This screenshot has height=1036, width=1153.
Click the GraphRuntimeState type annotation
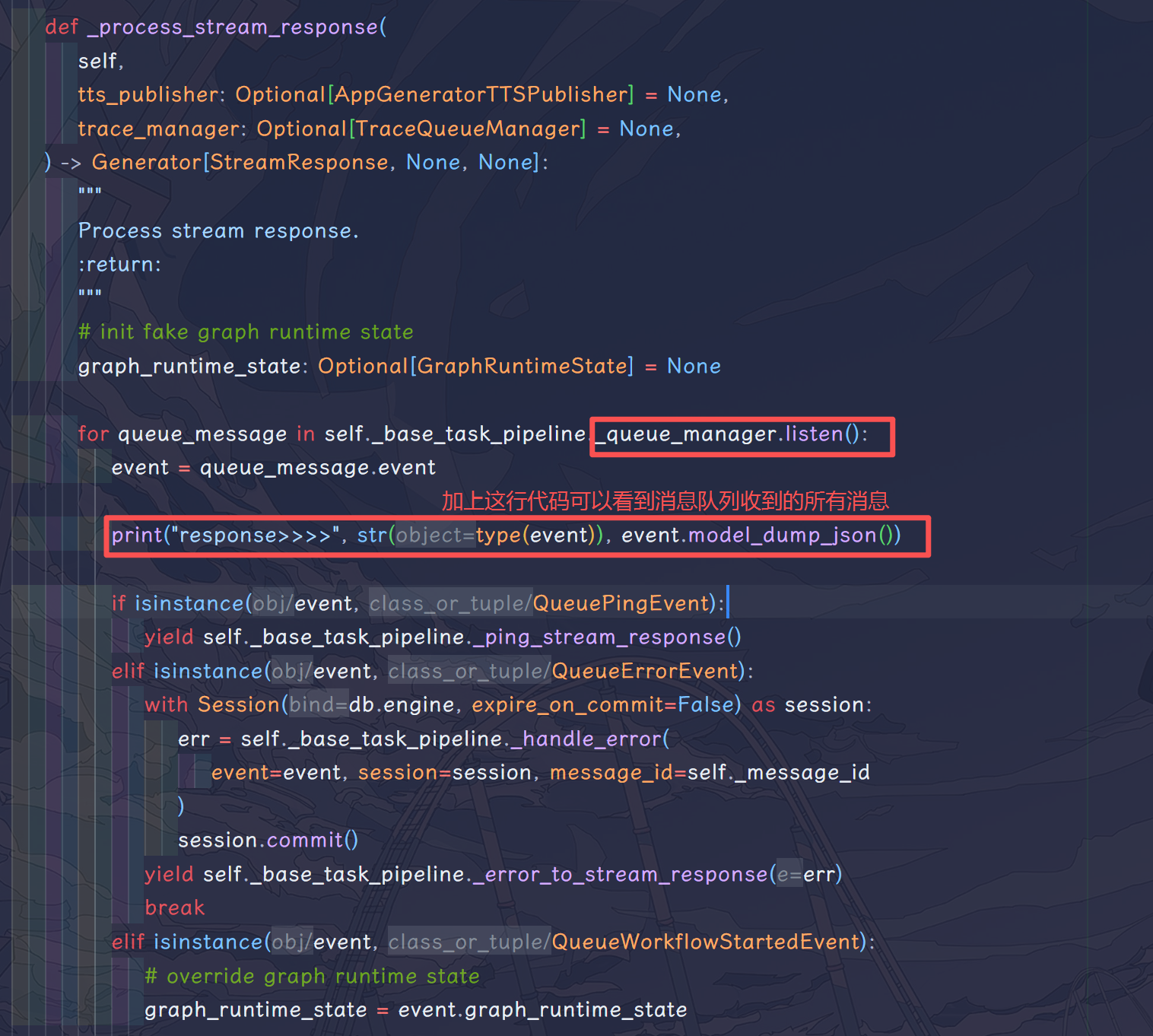click(521, 366)
